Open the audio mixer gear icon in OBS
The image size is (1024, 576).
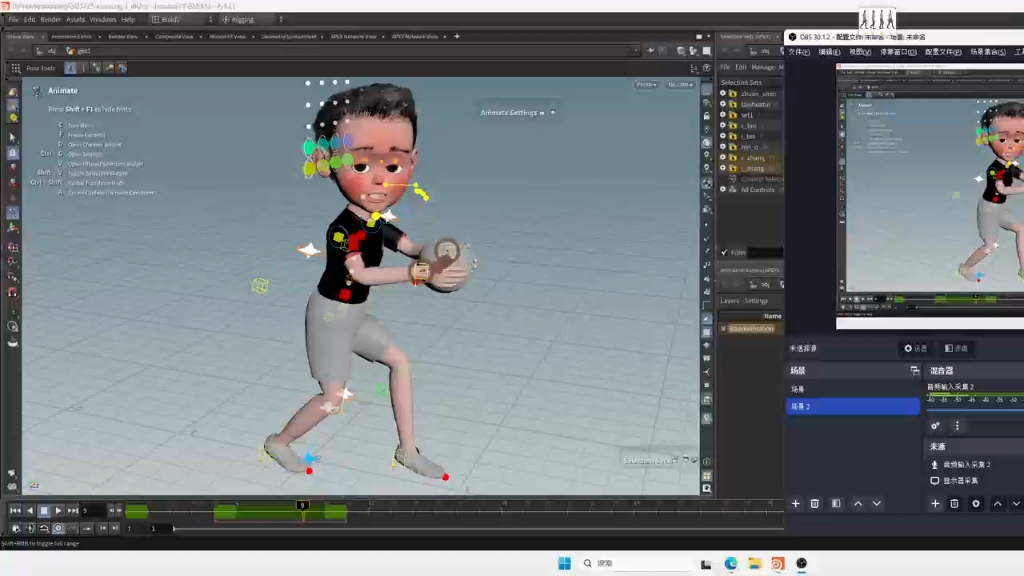937,424
